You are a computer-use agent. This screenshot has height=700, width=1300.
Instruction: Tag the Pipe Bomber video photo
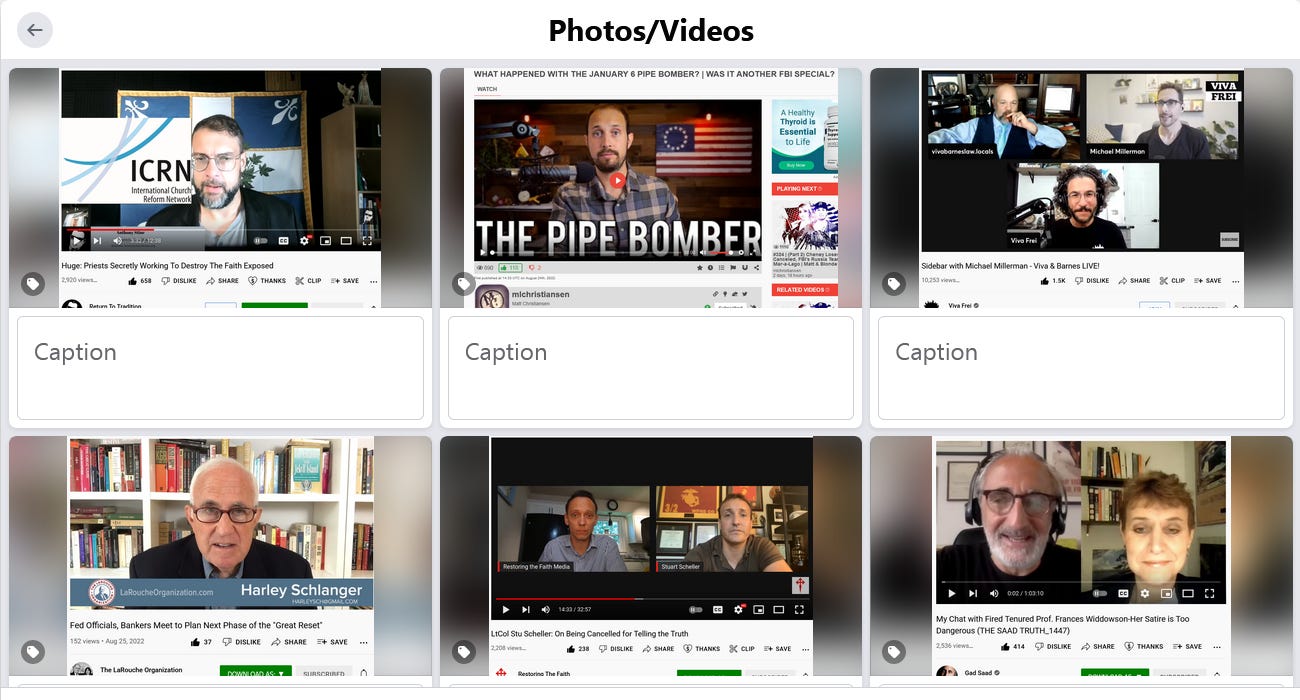[464, 284]
